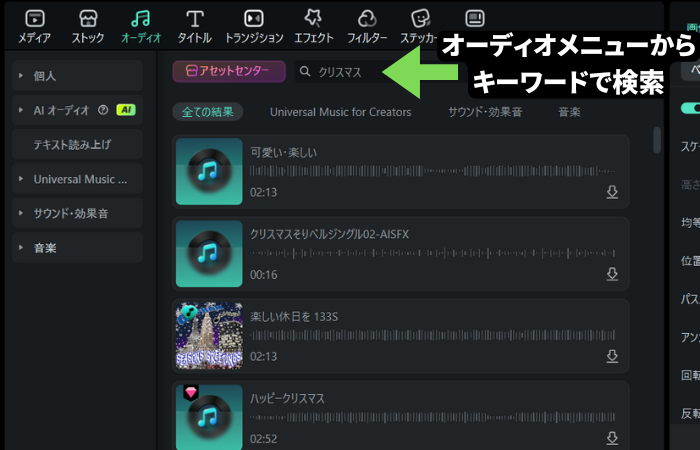
Task: Download クリスマスそりベルジングル02-AISFX track
Action: pos(612,274)
